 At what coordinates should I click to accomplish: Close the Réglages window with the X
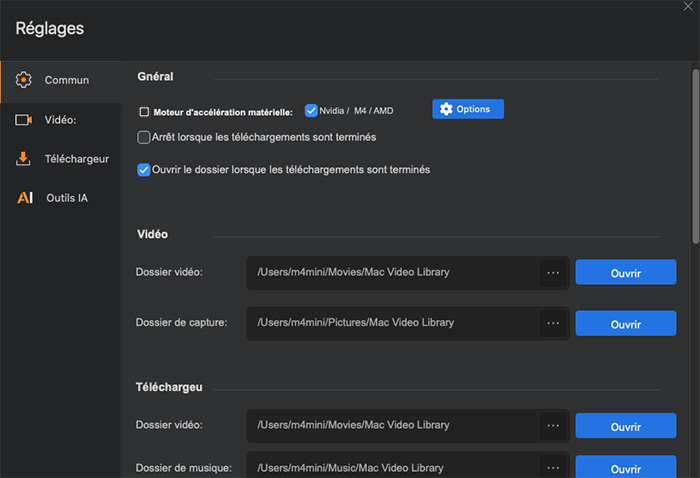pyautogui.click(x=688, y=6)
